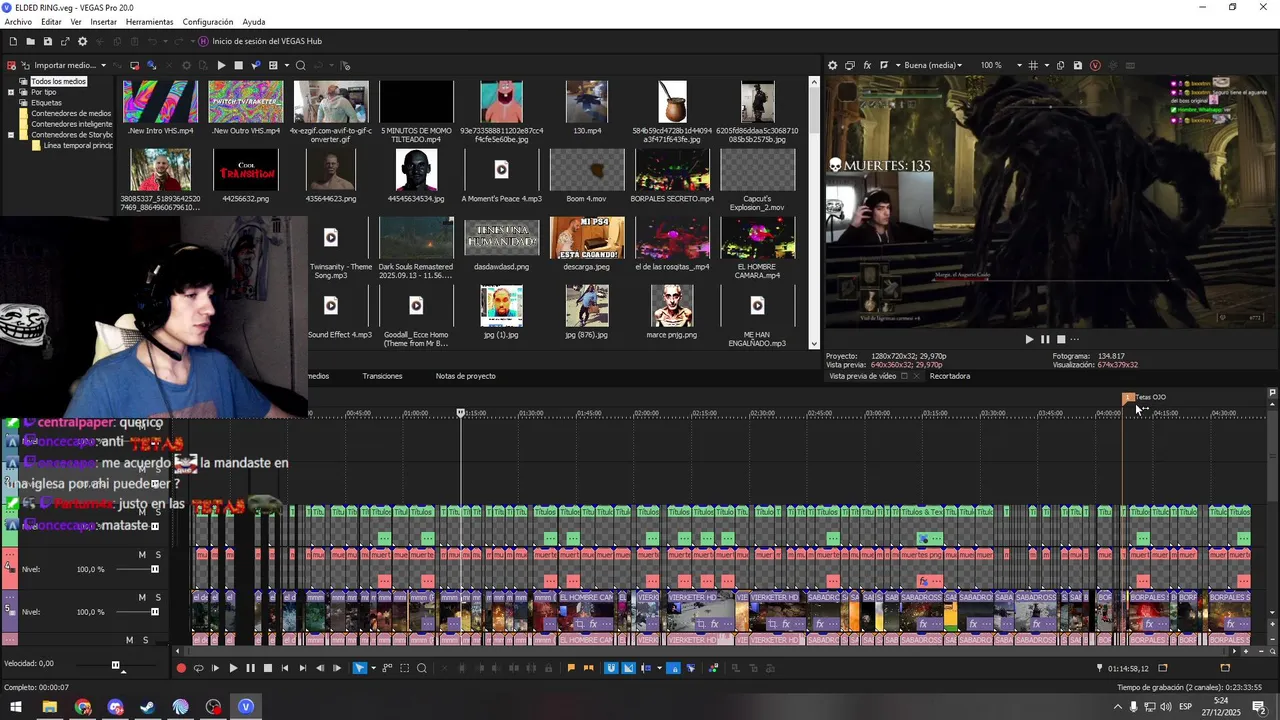Select the Normal edit tool arrow
Viewport: 1280px width, 720px height.
pyautogui.click(x=359, y=668)
